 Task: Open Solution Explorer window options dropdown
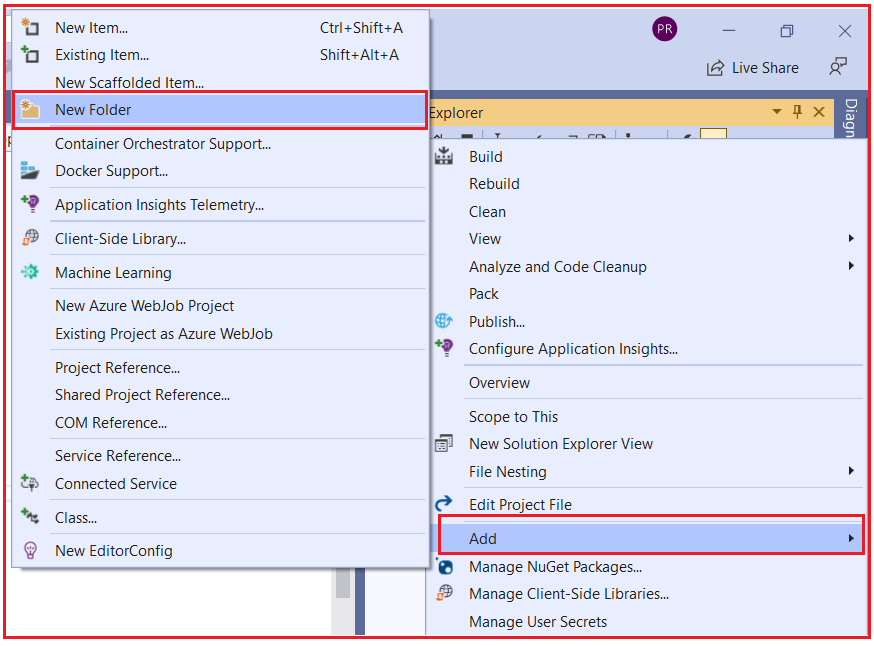click(776, 111)
